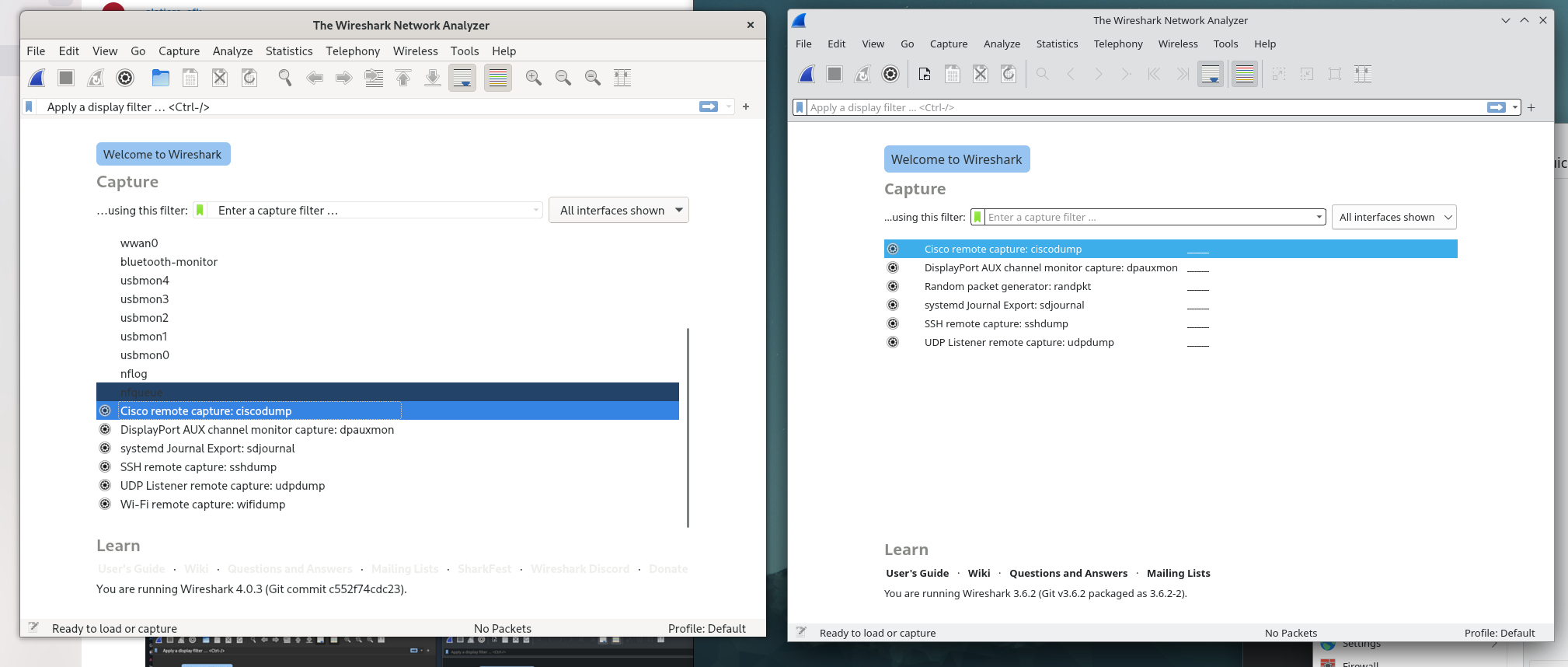Click zoom out magnifier in left window toolbar

[x=563, y=78]
